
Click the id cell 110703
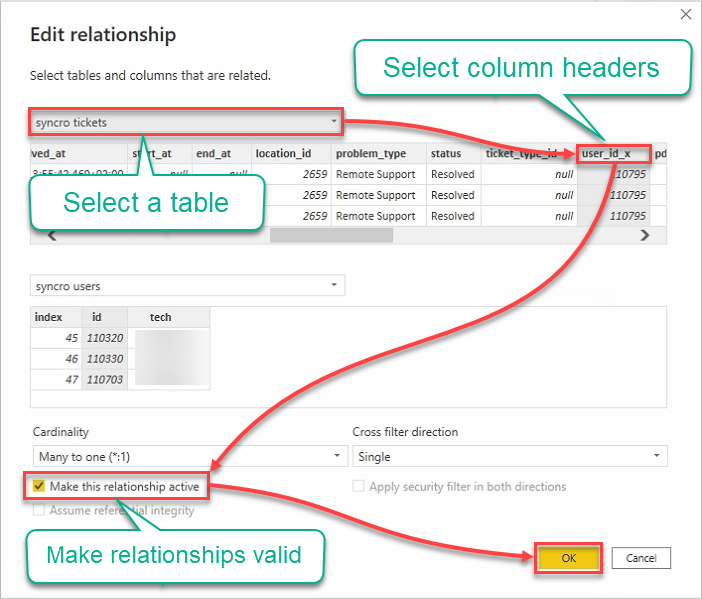[x=104, y=380]
